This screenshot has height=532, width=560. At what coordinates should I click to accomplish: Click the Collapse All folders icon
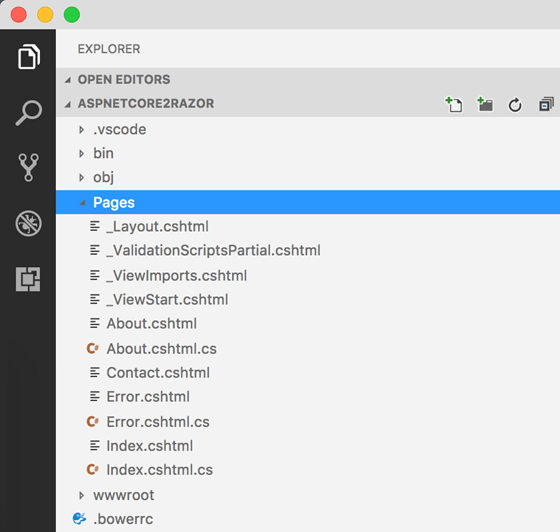coord(546,105)
